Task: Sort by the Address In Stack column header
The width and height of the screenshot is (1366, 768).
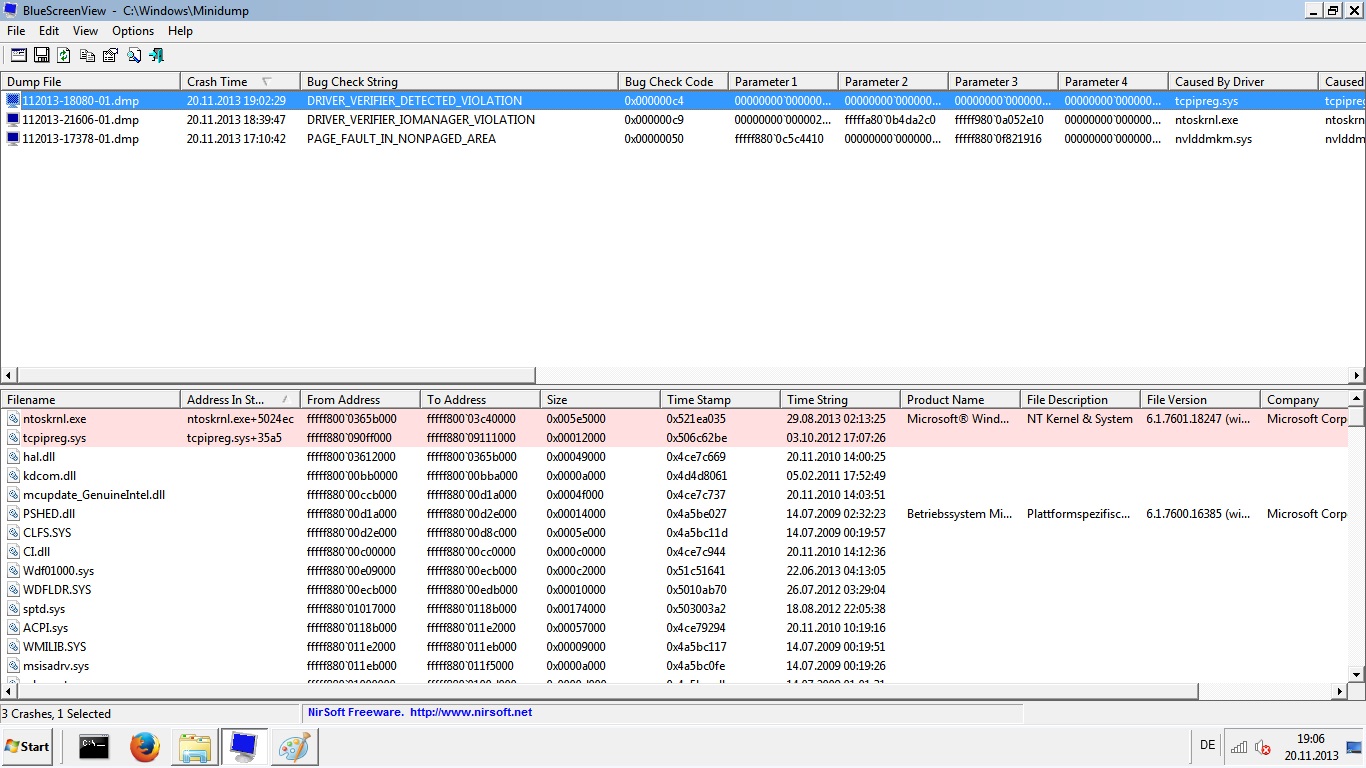Action: pos(240,400)
